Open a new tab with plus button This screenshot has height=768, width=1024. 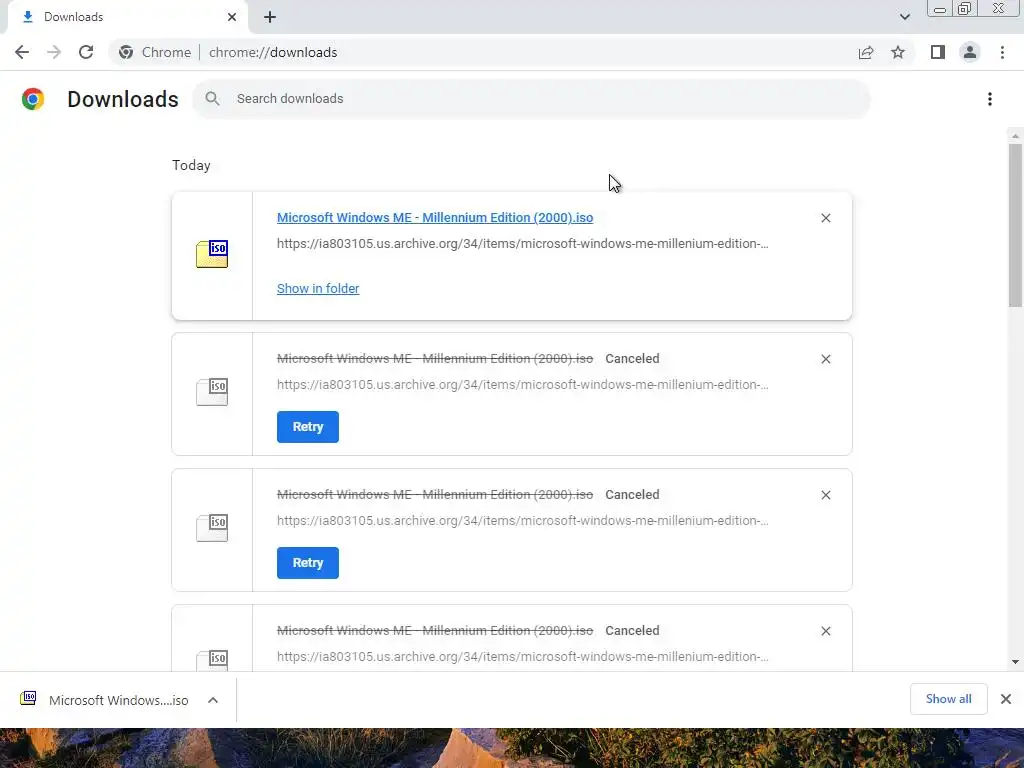[x=270, y=17]
